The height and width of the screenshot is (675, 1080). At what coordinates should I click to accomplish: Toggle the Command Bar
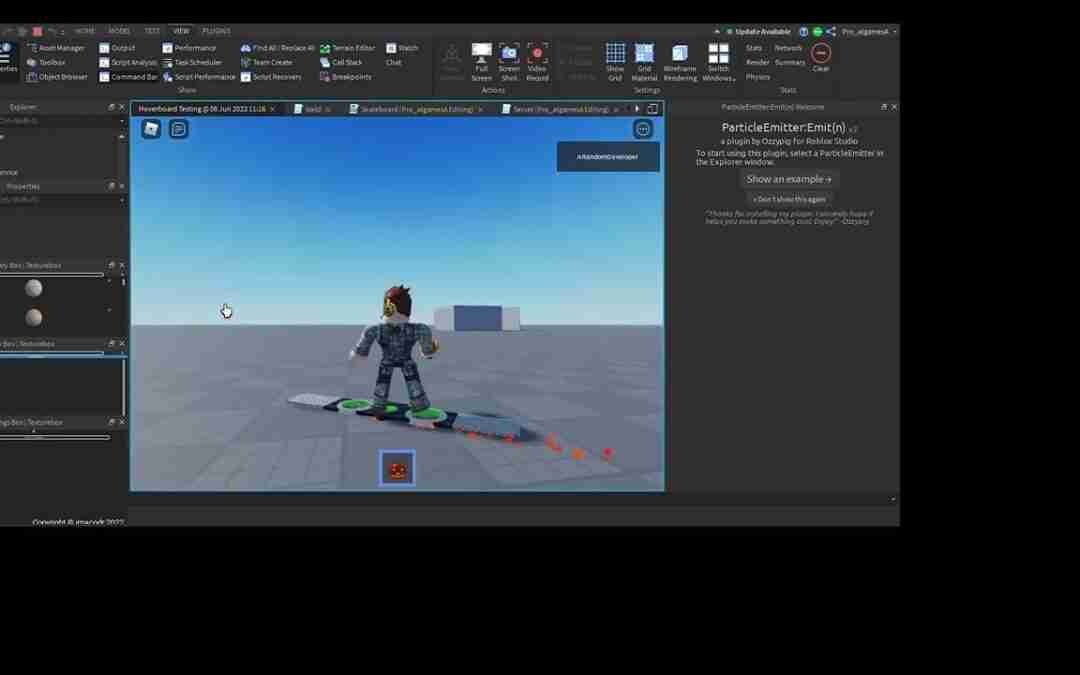point(128,77)
